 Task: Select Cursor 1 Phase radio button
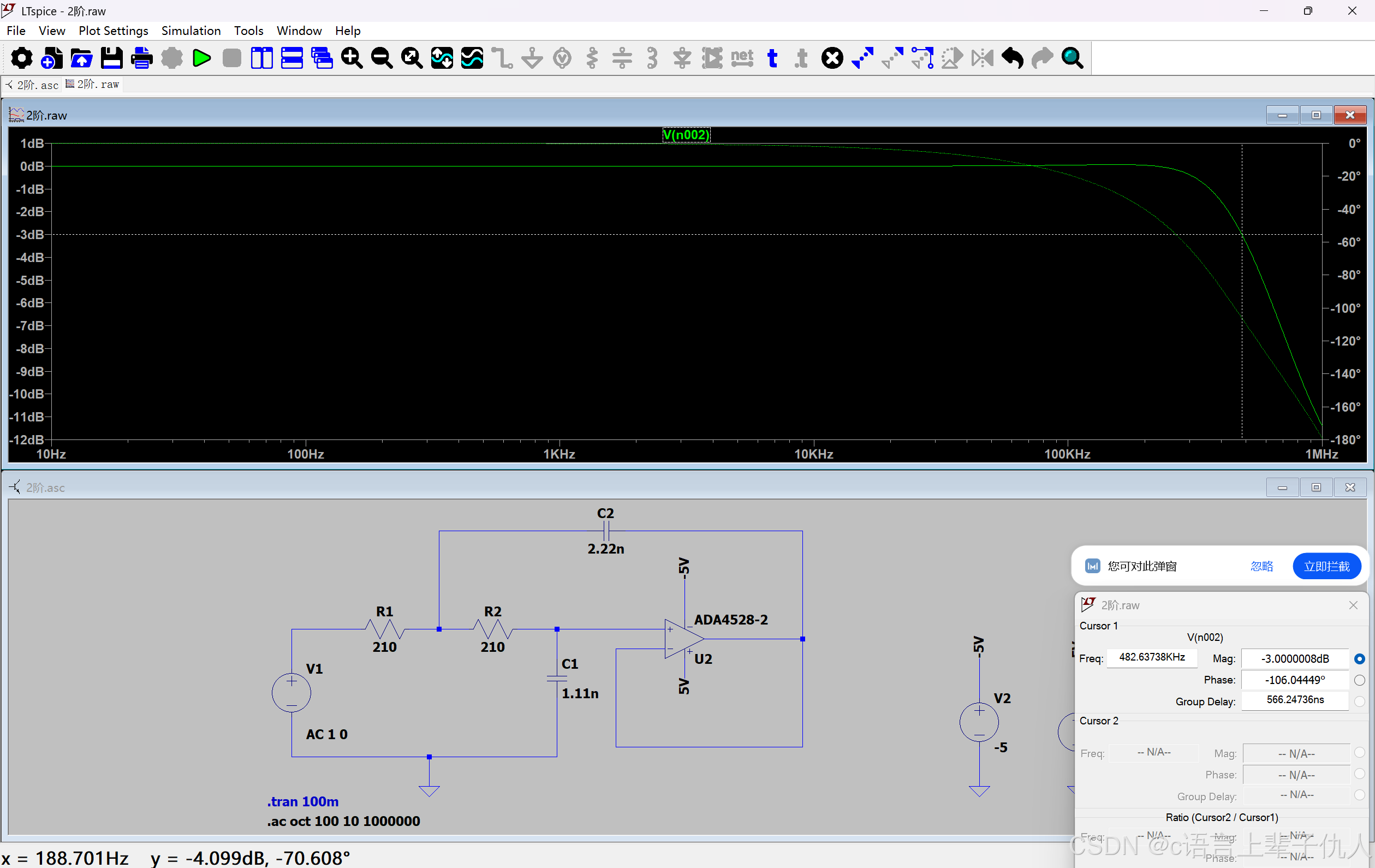click(1360, 680)
